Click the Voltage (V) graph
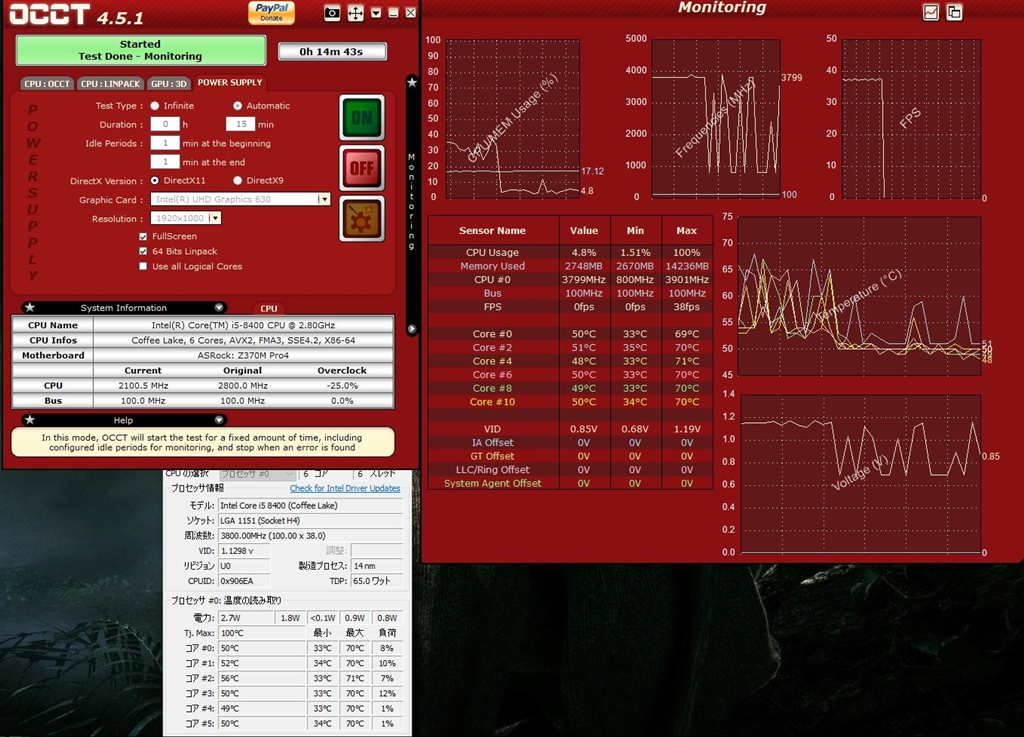This screenshot has height=737, width=1024. click(x=860, y=473)
